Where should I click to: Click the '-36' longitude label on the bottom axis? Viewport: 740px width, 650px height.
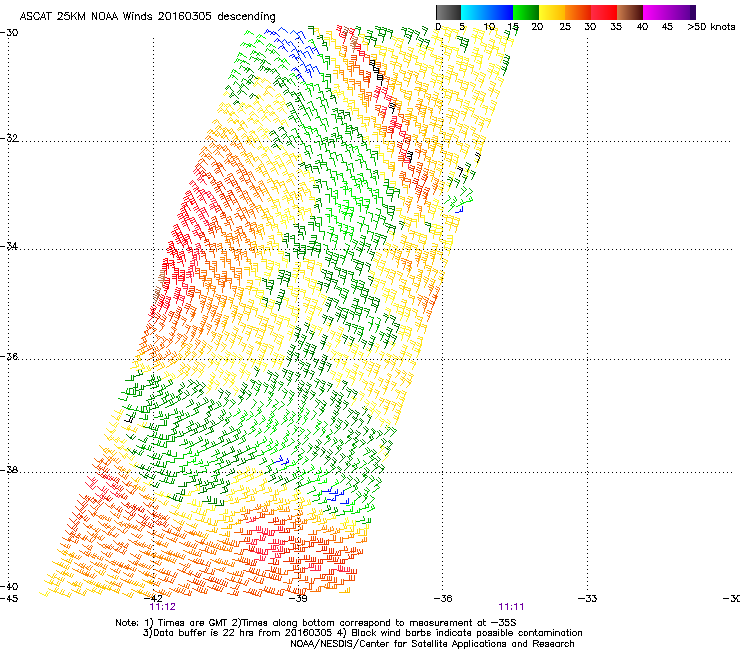443,599
